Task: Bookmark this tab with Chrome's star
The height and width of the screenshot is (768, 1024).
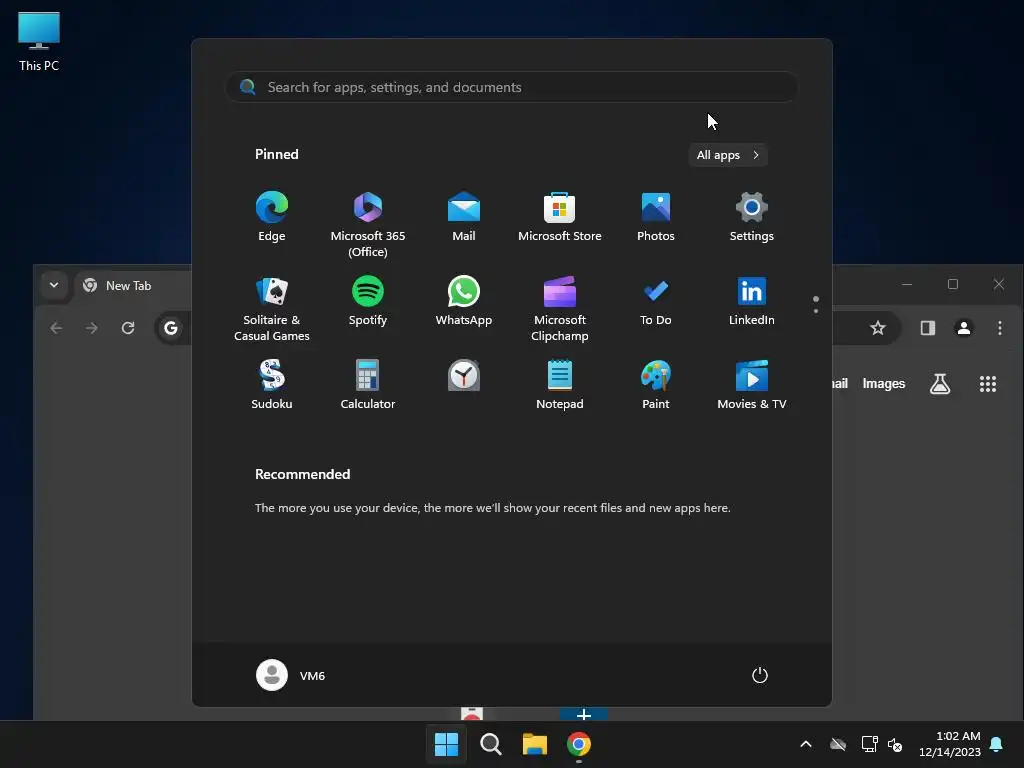Action: [878, 328]
